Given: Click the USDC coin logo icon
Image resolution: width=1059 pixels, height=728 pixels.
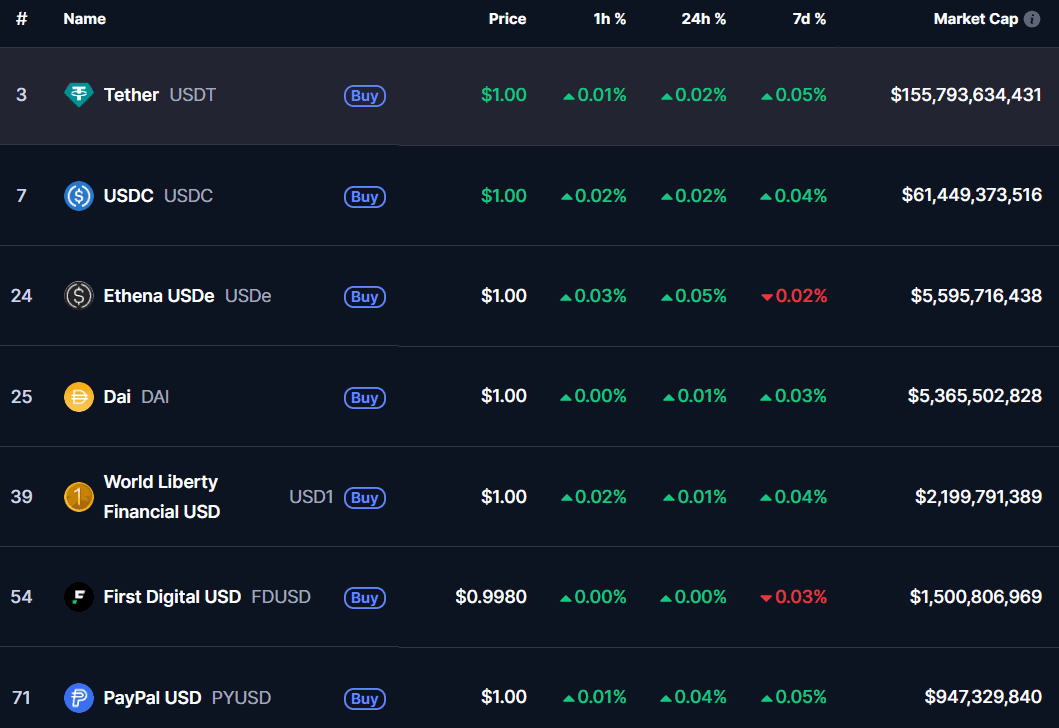Looking at the screenshot, I should point(78,196).
